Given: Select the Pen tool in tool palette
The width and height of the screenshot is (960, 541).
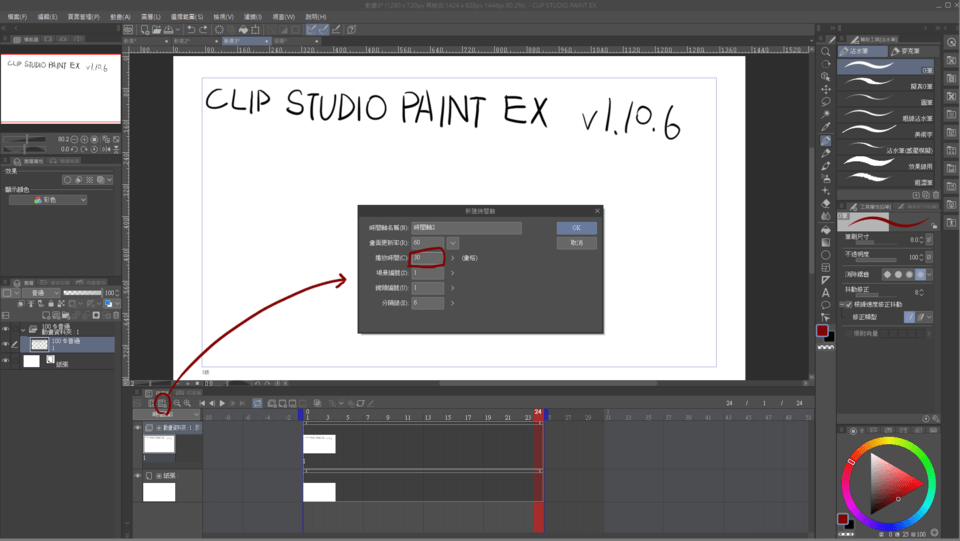Looking at the screenshot, I should click(x=825, y=141).
